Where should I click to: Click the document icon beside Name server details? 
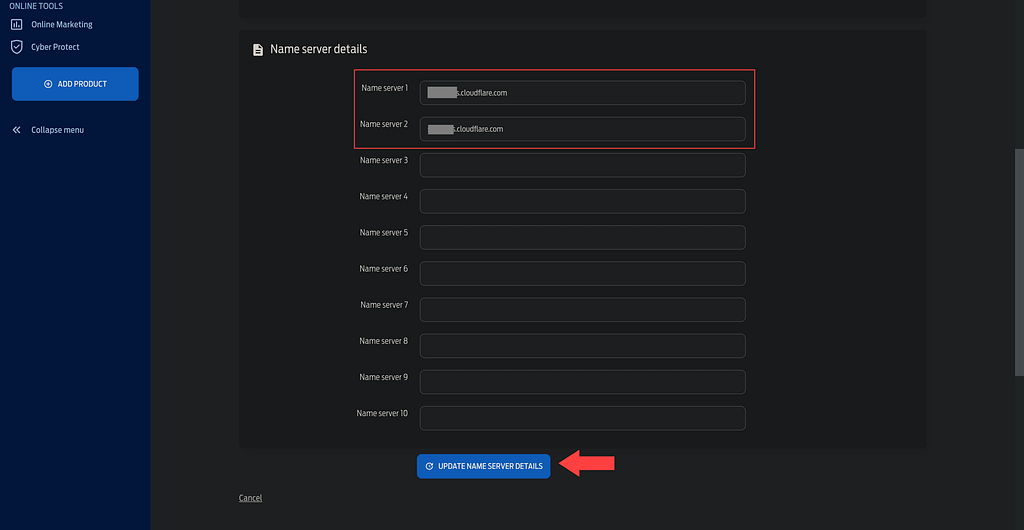pyautogui.click(x=258, y=50)
